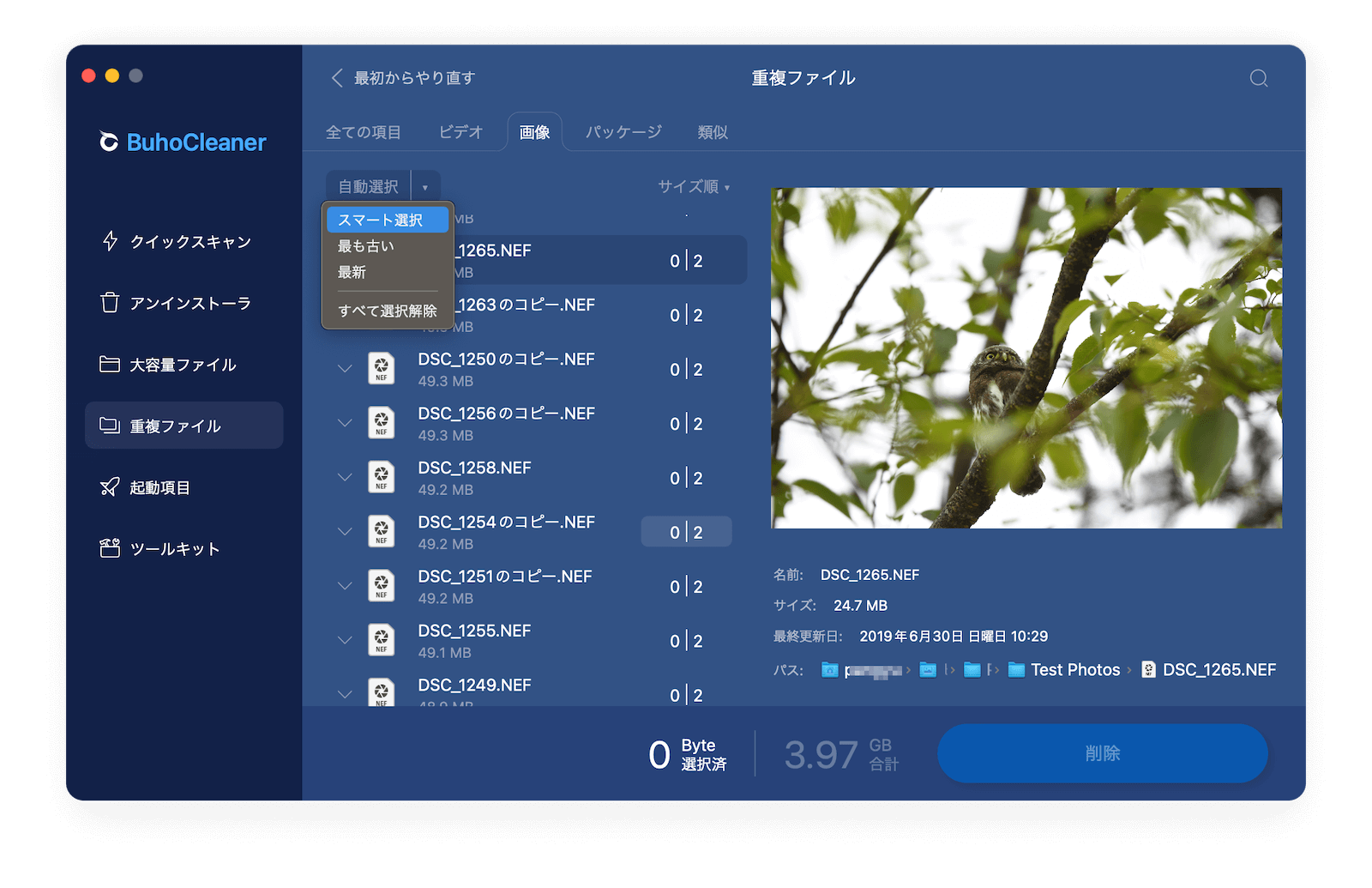Click NEF file icon for DSC_1256のコピー.NEF
1372x888 pixels.
pos(382,422)
